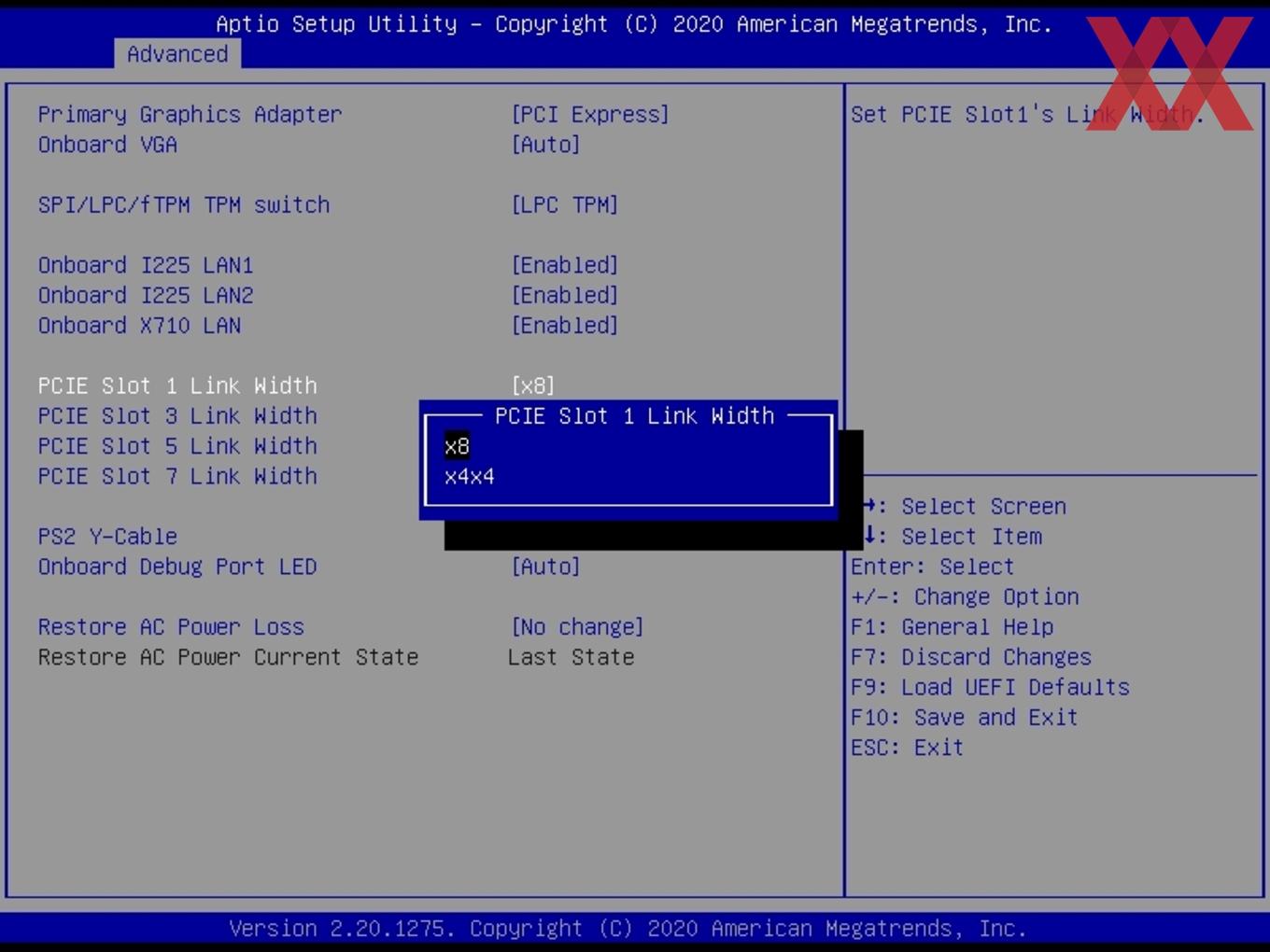Select x8 in the popup list
The image size is (1270, 952).
pyautogui.click(x=457, y=446)
